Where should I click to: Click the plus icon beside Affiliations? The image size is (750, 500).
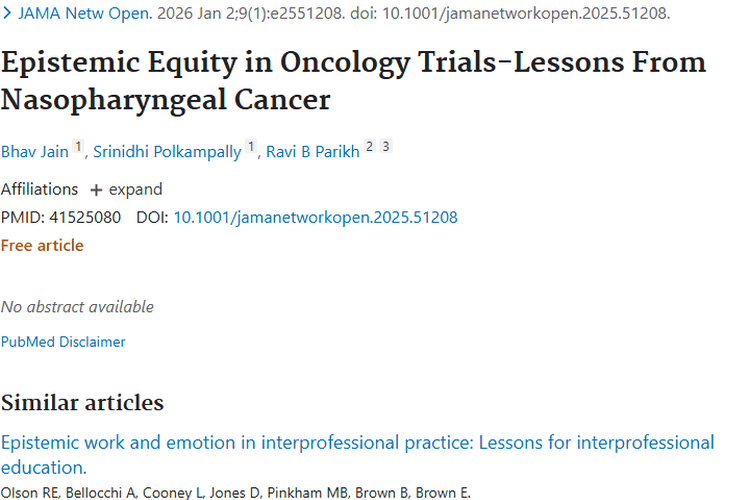[x=96, y=190]
